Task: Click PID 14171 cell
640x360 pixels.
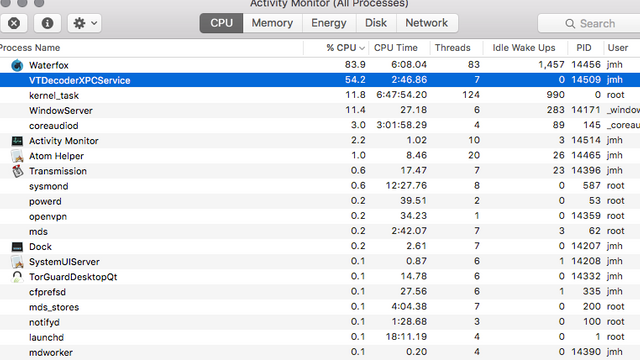Action: (x=586, y=110)
